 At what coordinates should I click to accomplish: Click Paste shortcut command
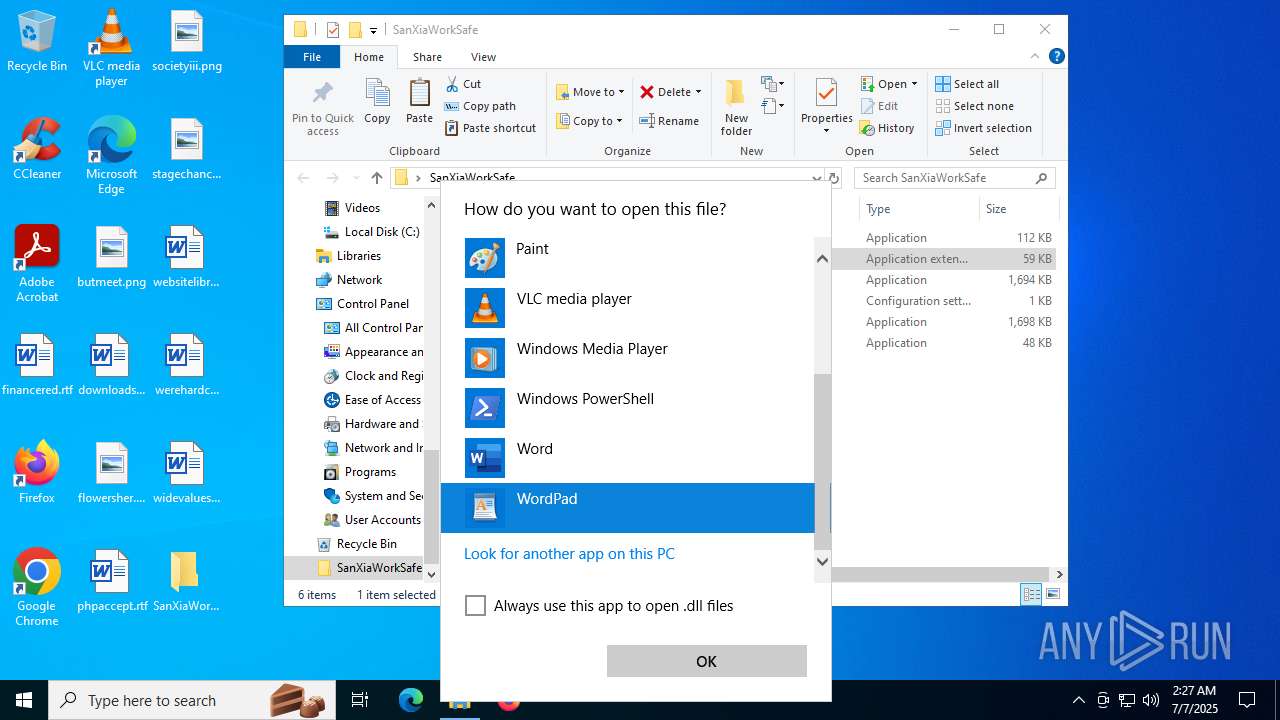pyautogui.click(x=491, y=128)
